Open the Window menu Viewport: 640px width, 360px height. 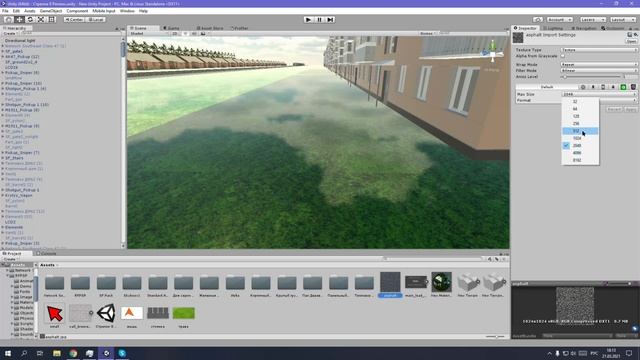pyautogui.click(x=127, y=11)
